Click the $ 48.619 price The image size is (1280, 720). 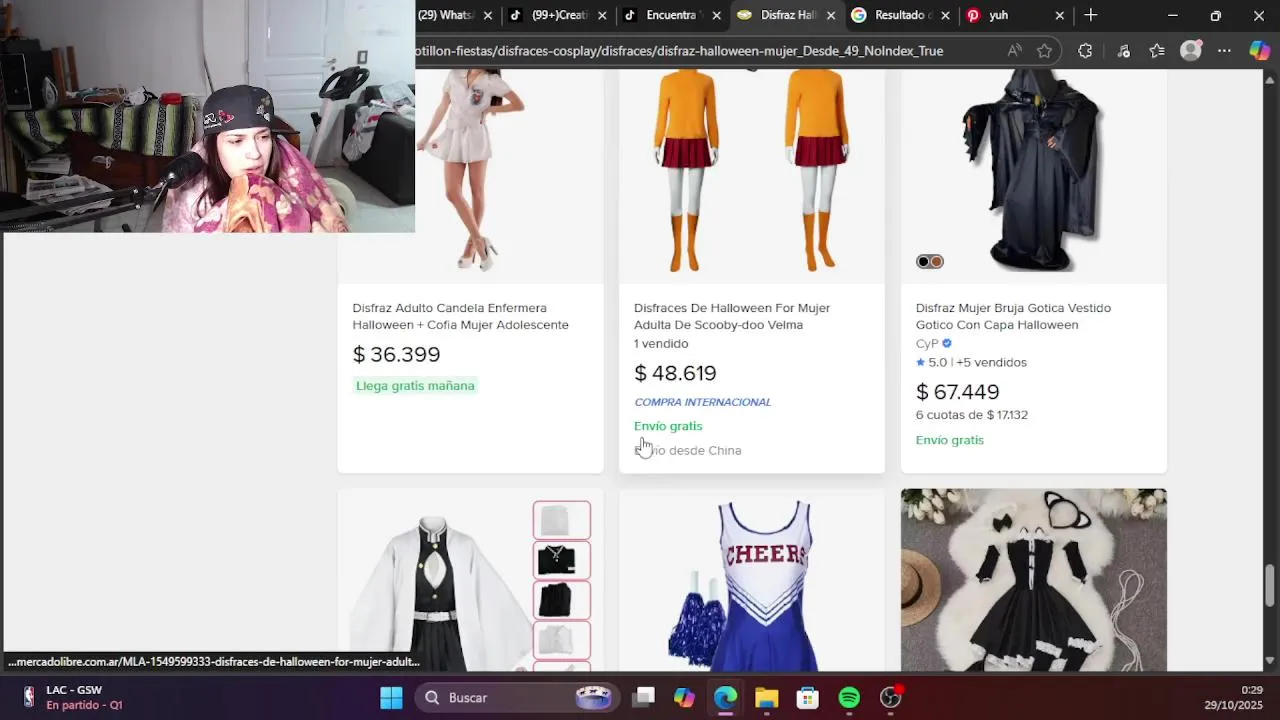click(x=675, y=373)
